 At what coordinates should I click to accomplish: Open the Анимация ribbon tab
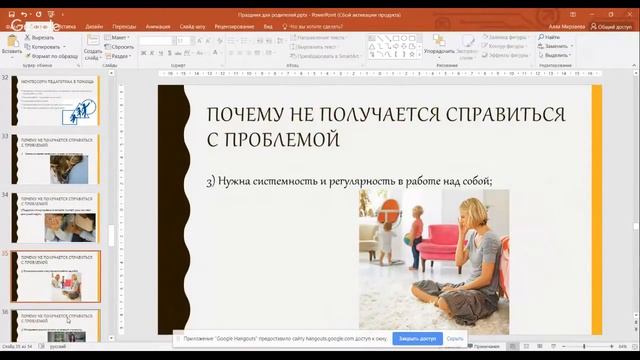(158, 27)
